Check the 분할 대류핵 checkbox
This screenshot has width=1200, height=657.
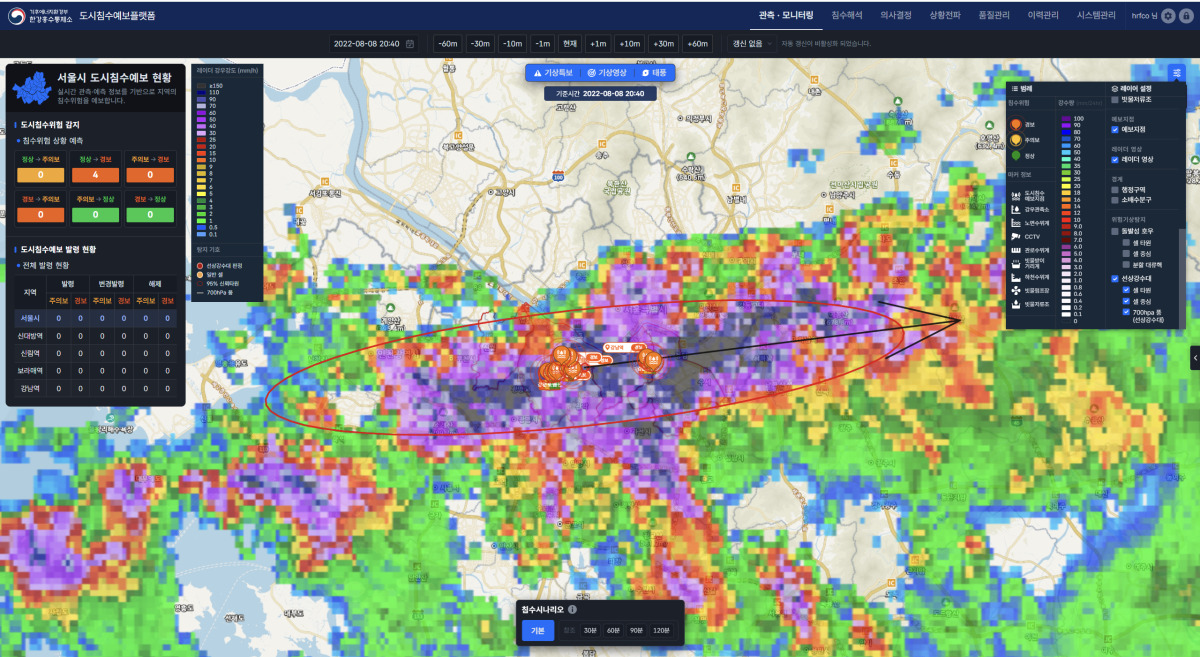1126,264
